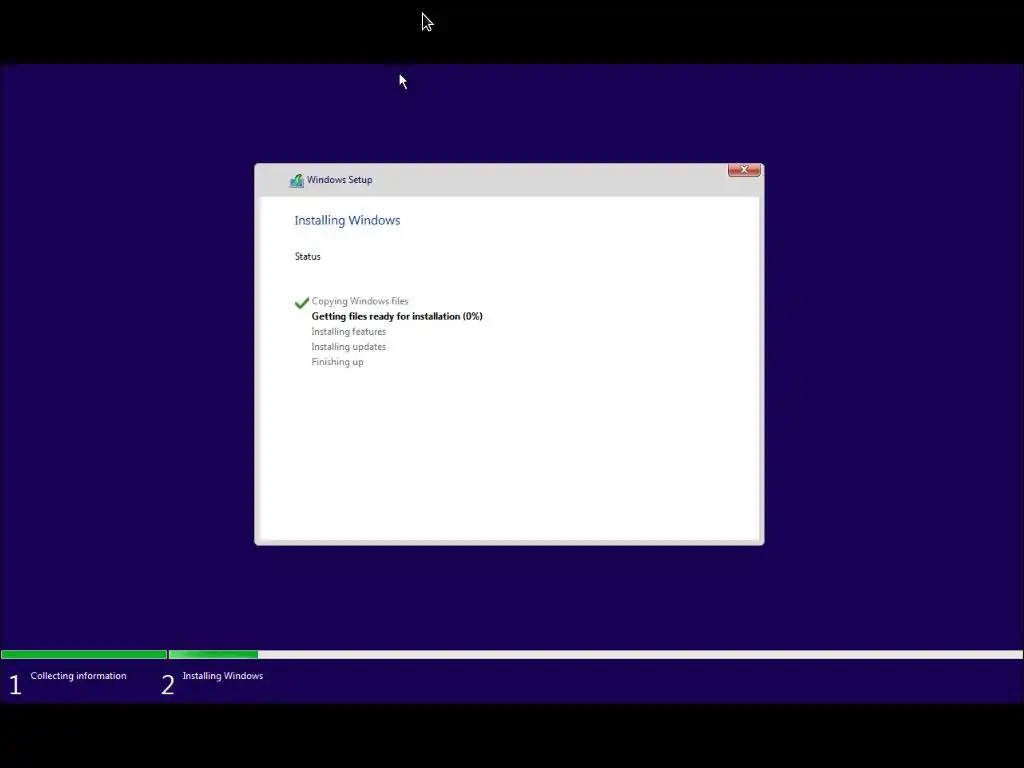Click the Windows Setup title icon
The image size is (1024, 768).
tap(296, 180)
